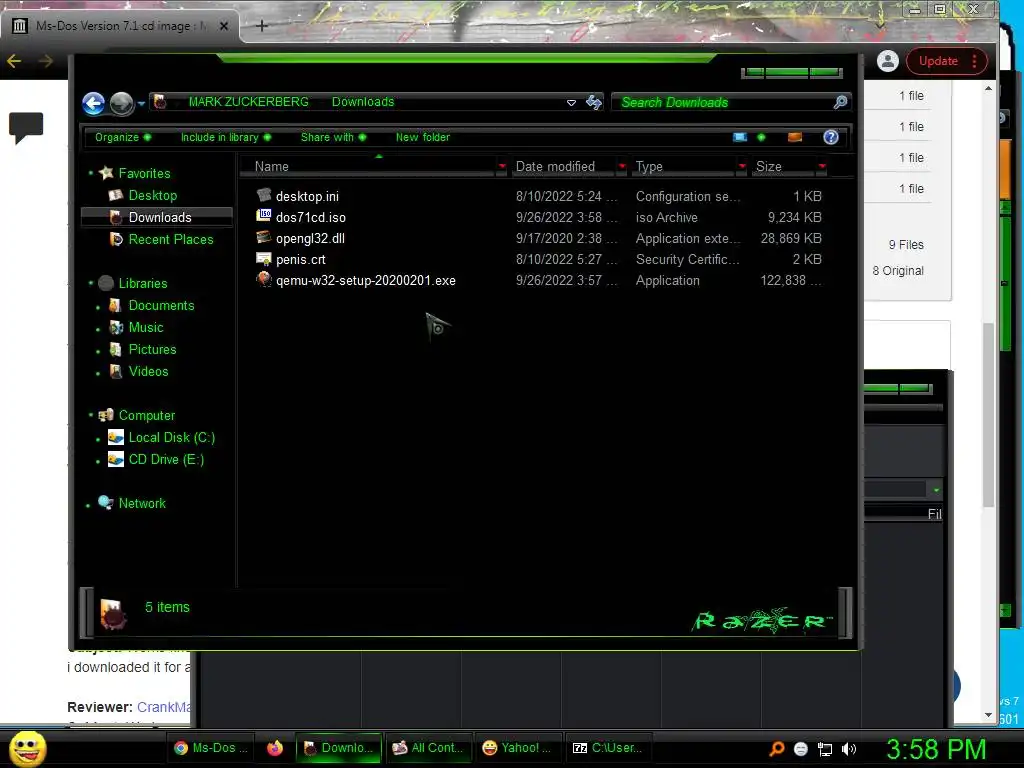The width and height of the screenshot is (1024, 768).
Task: Click the Search Downloads field
Action: point(722,103)
